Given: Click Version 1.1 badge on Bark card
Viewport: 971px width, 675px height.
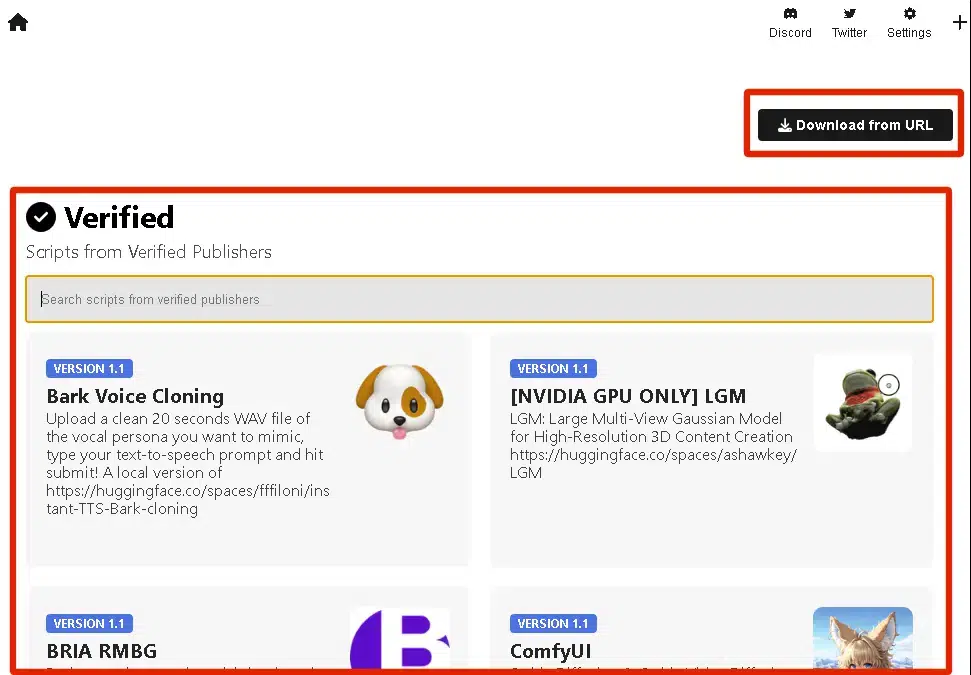Looking at the screenshot, I should point(89,368).
